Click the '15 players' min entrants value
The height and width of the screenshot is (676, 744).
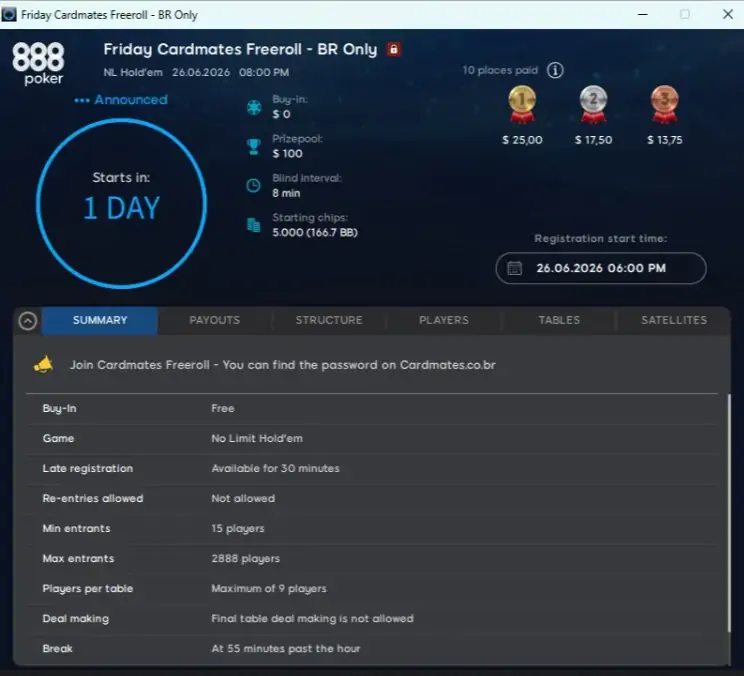pyautogui.click(x=238, y=528)
